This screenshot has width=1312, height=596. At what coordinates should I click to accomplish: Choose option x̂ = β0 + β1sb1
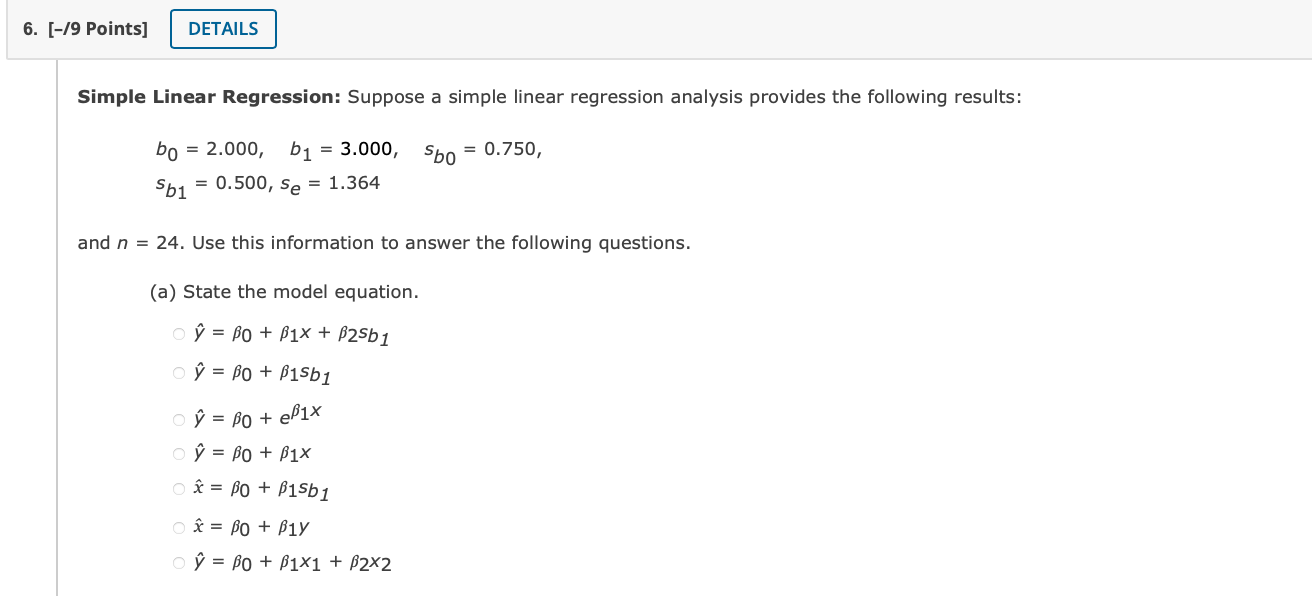click(x=178, y=489)
